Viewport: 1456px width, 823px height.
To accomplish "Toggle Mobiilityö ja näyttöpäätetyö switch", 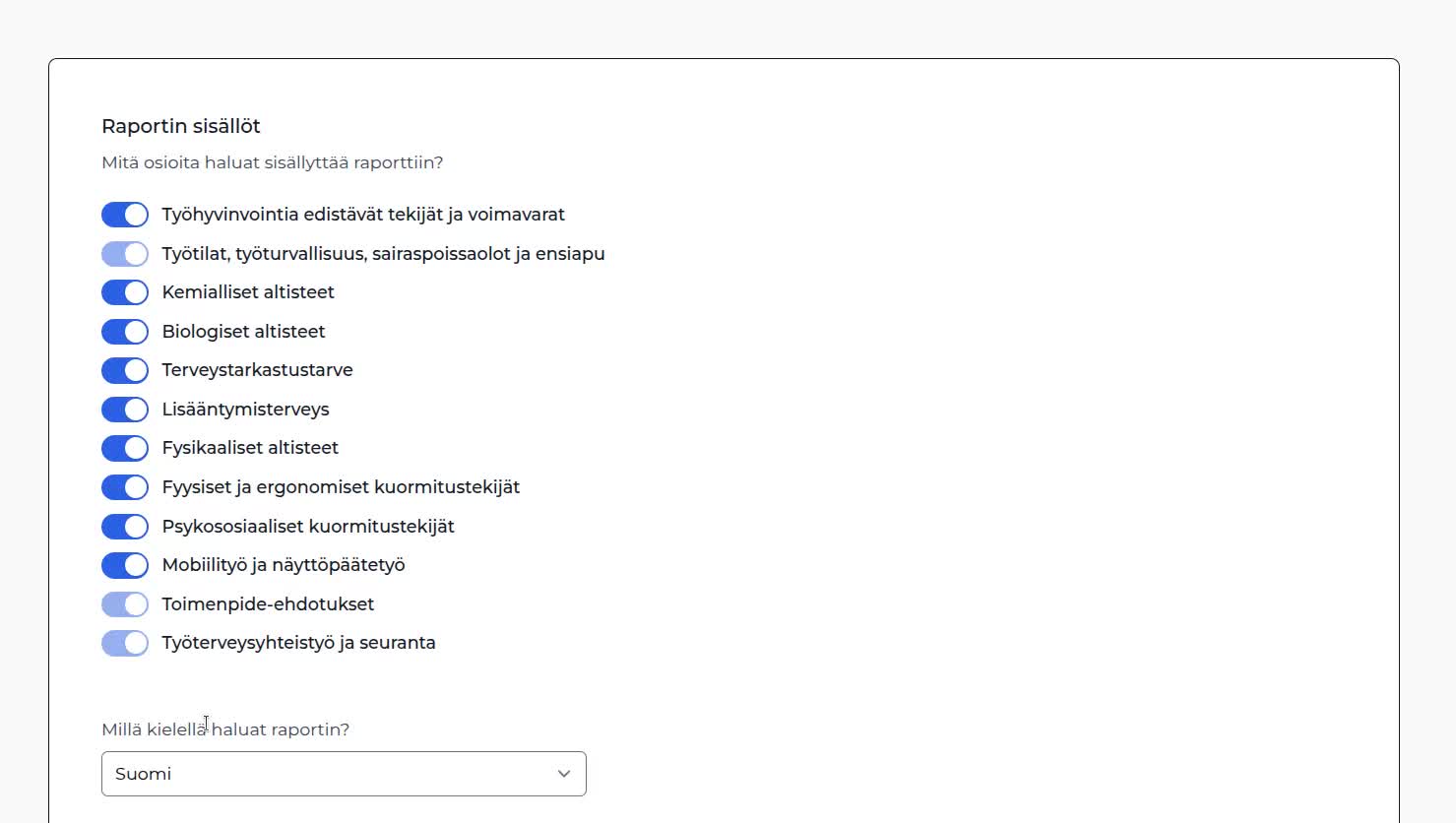I will [x=125, y=565].
